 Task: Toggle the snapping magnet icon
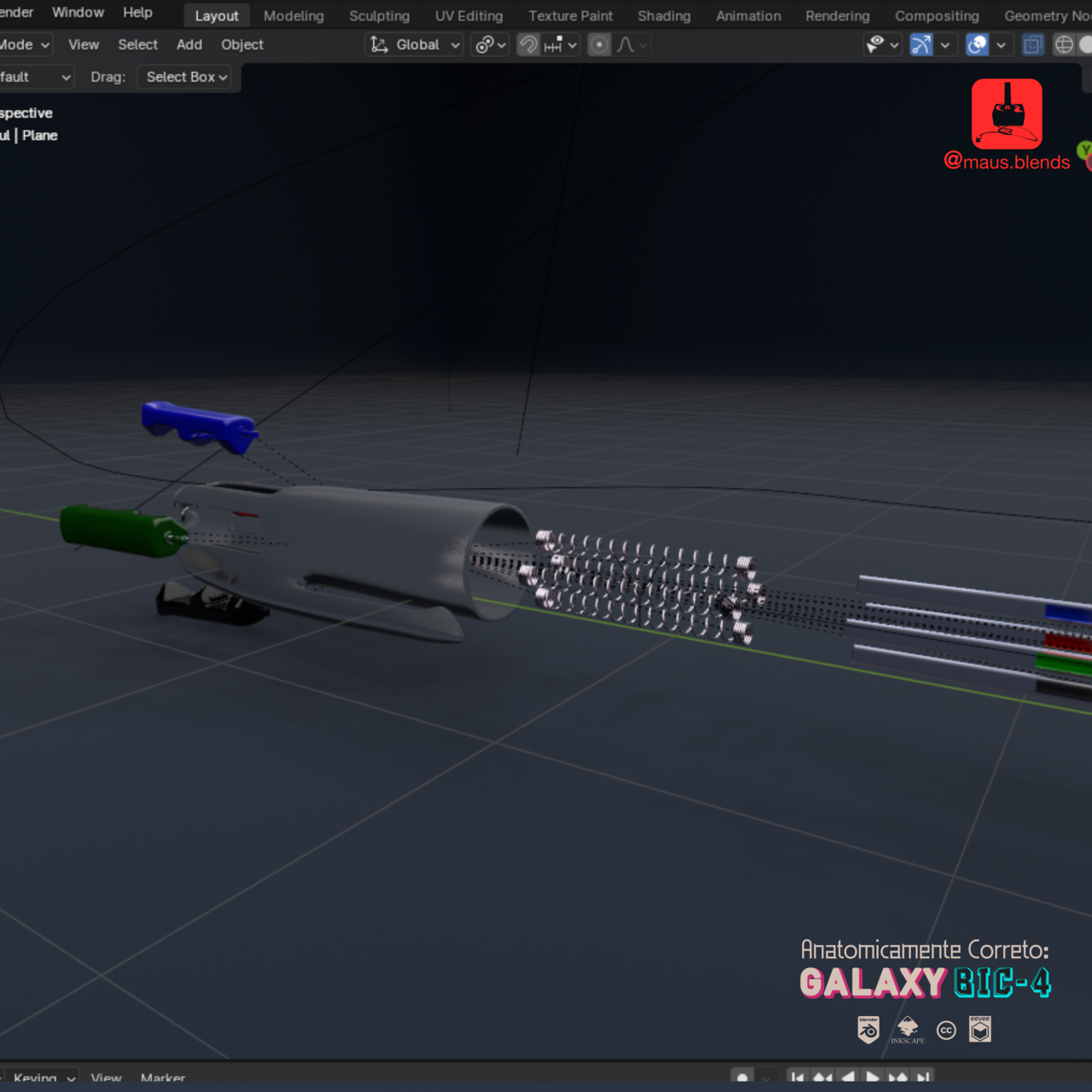click(x=529, y=44)
